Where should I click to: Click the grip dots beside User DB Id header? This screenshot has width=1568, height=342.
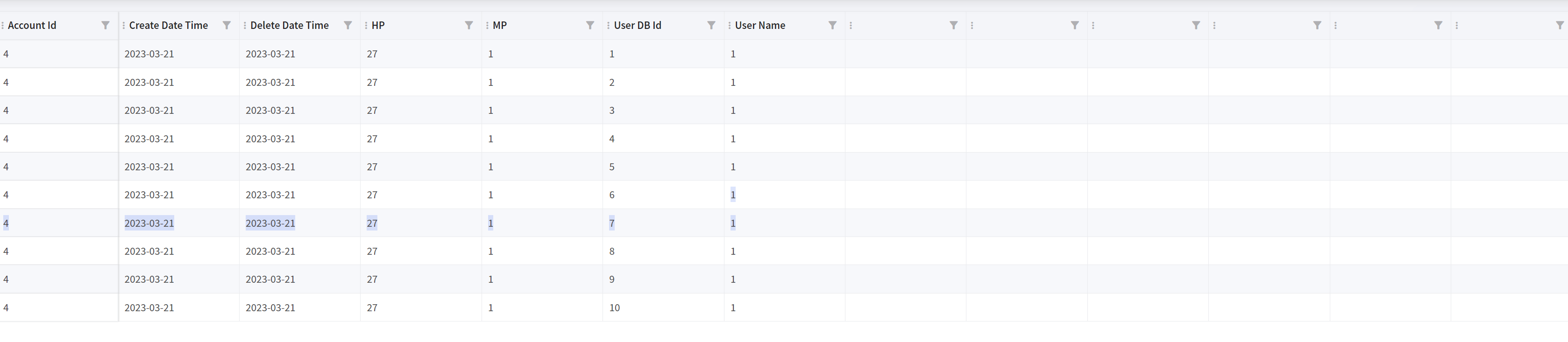click(x=608, y=26)
